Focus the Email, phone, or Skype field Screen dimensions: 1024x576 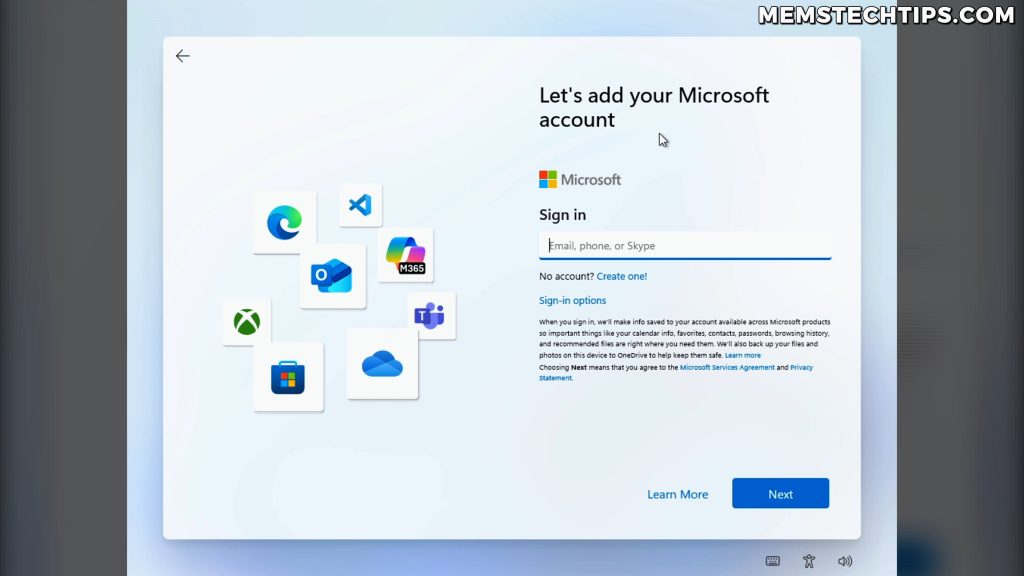pyautogui.click(x=685, y=246)
